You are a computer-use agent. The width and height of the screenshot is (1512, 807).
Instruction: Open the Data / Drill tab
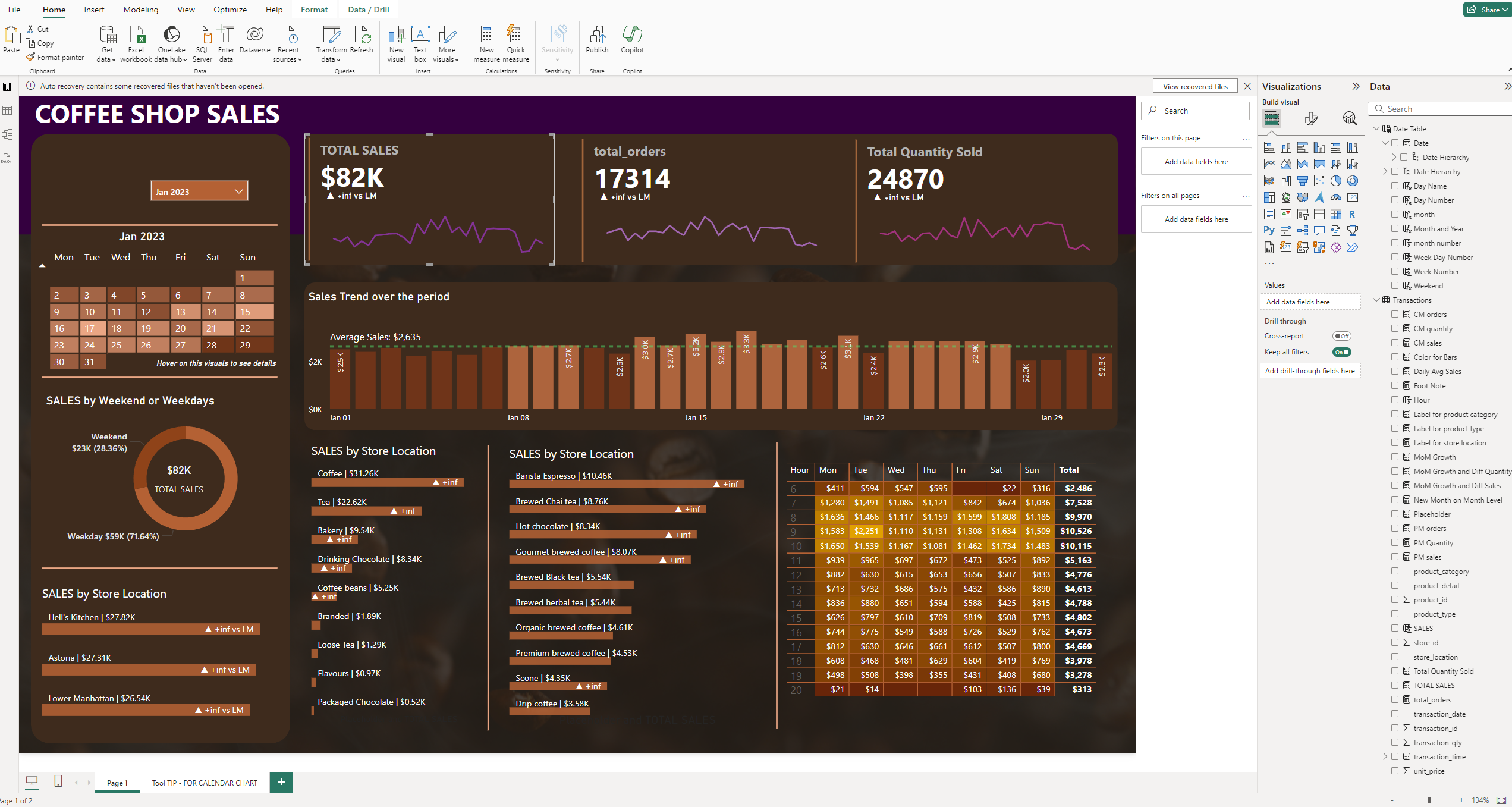[x=369, y=10]
